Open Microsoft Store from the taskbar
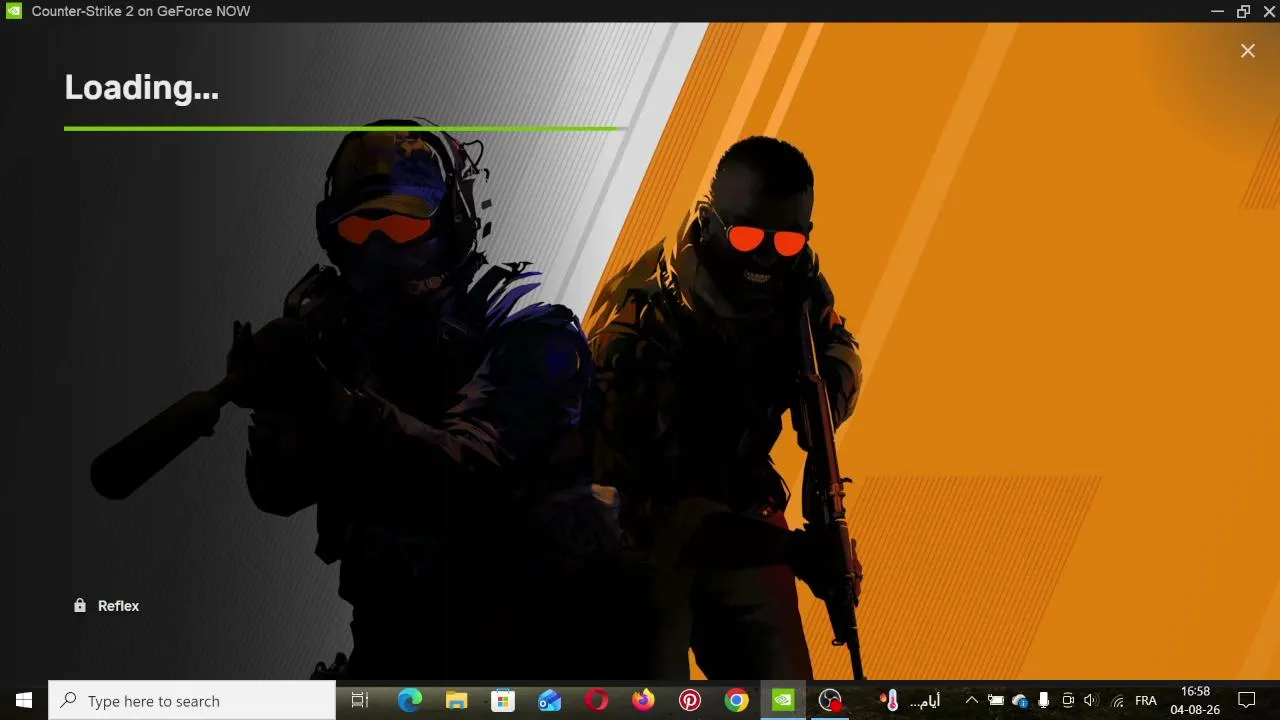The image size is (1280, 720). tap(503, 701)
